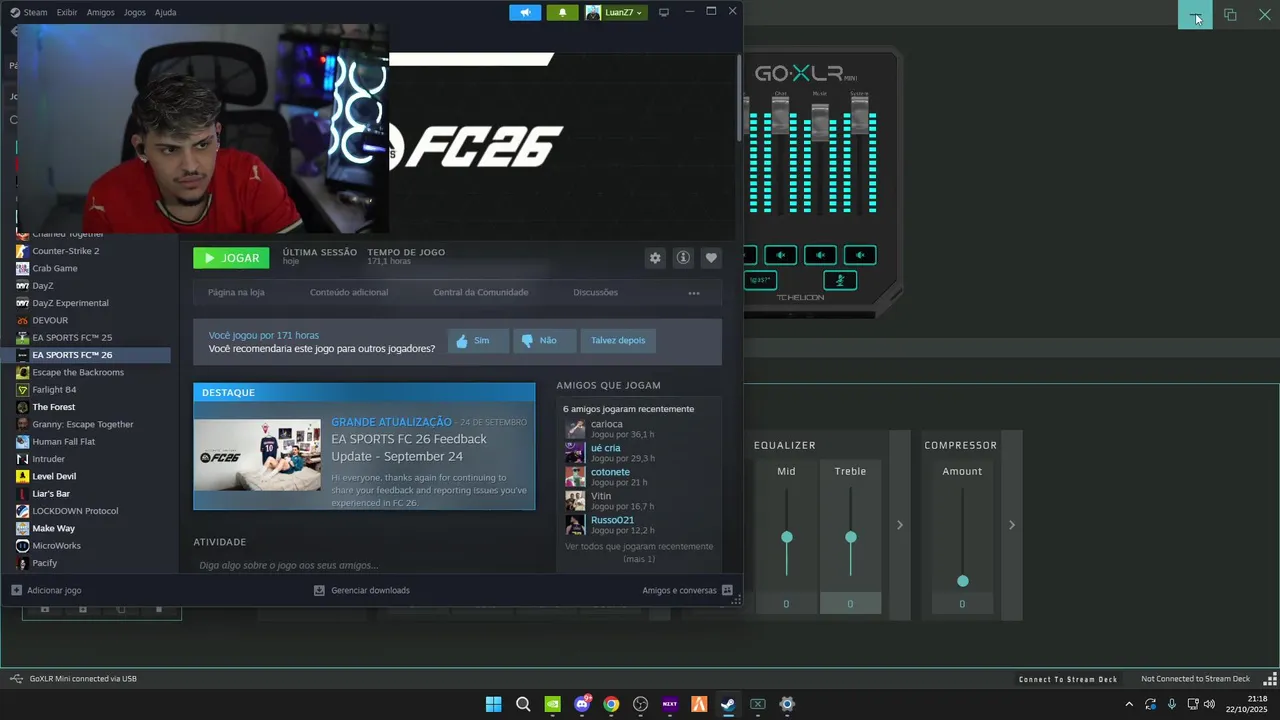Show game info icon
Screen dimensions: 1280x720
[683, 258]
